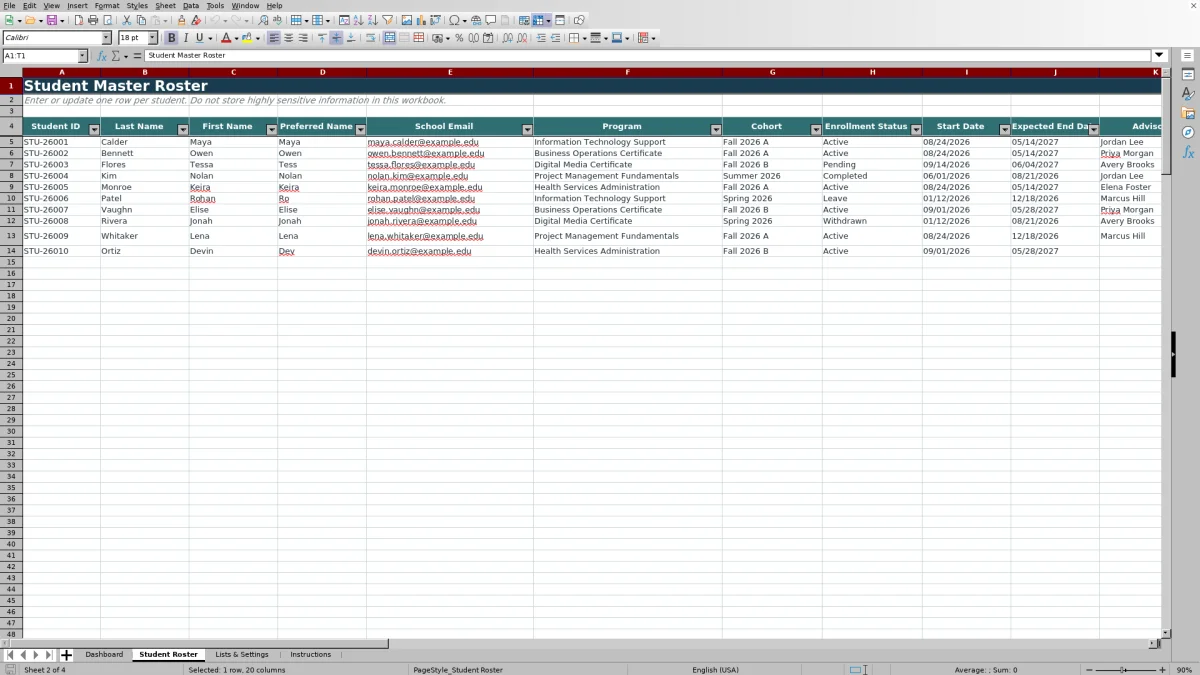Open the Data menu

click(x=190, y=6)
